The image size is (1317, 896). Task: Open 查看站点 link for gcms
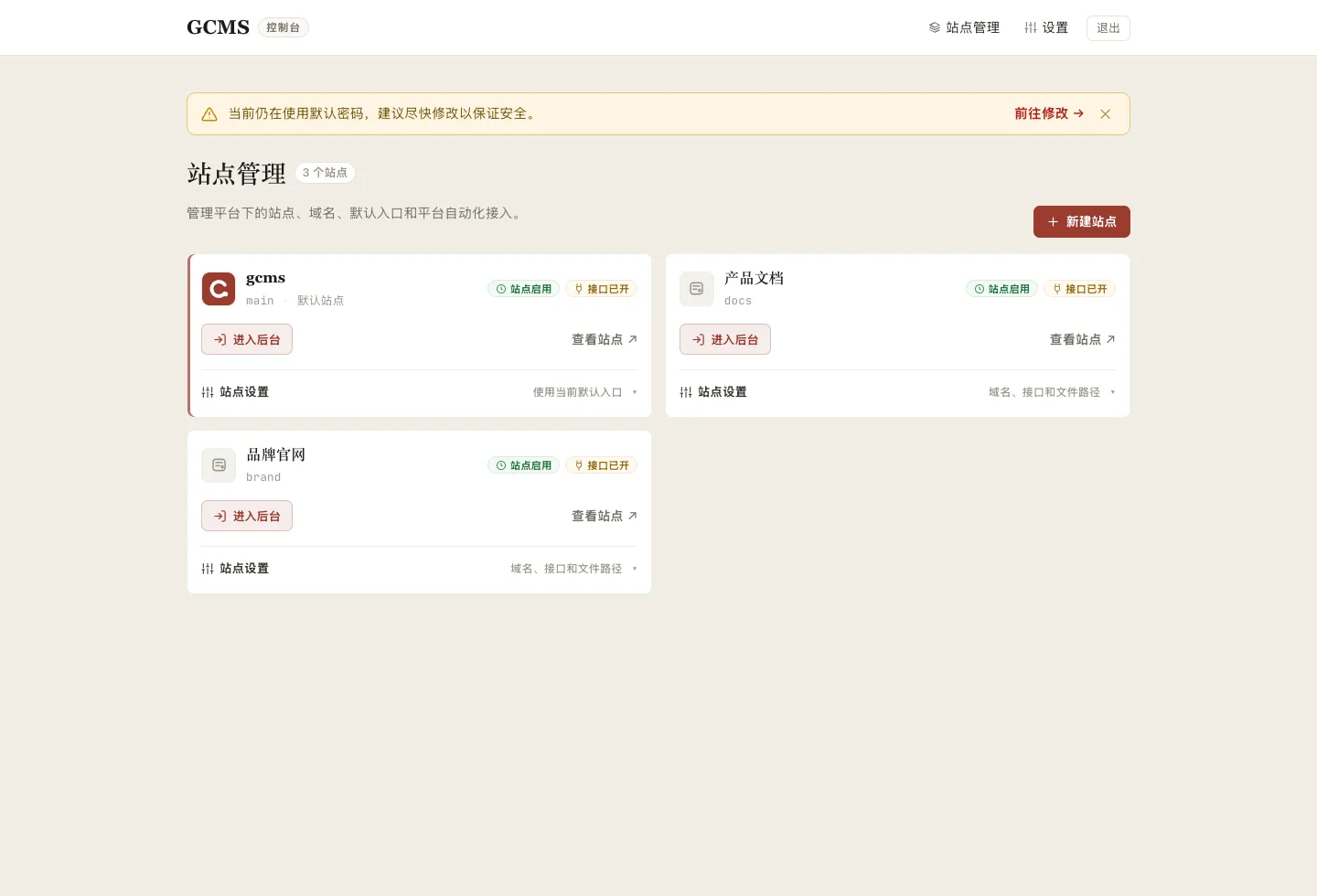605,339
